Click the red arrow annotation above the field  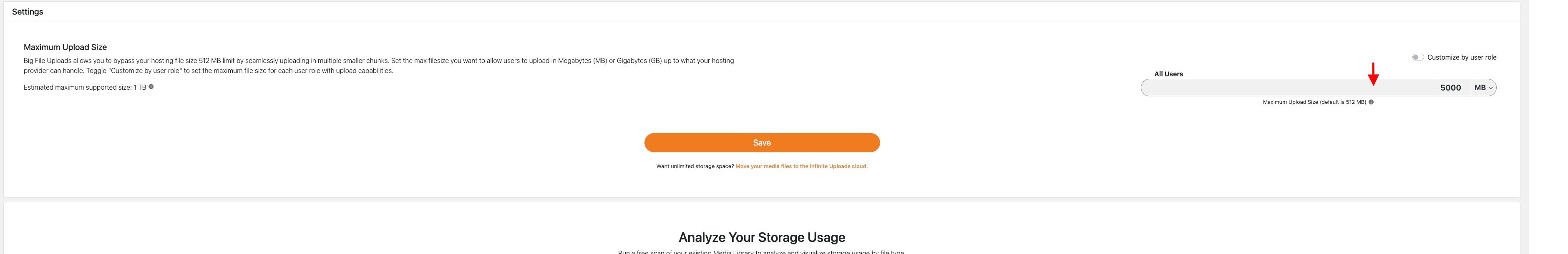(x=1373, y=74)
